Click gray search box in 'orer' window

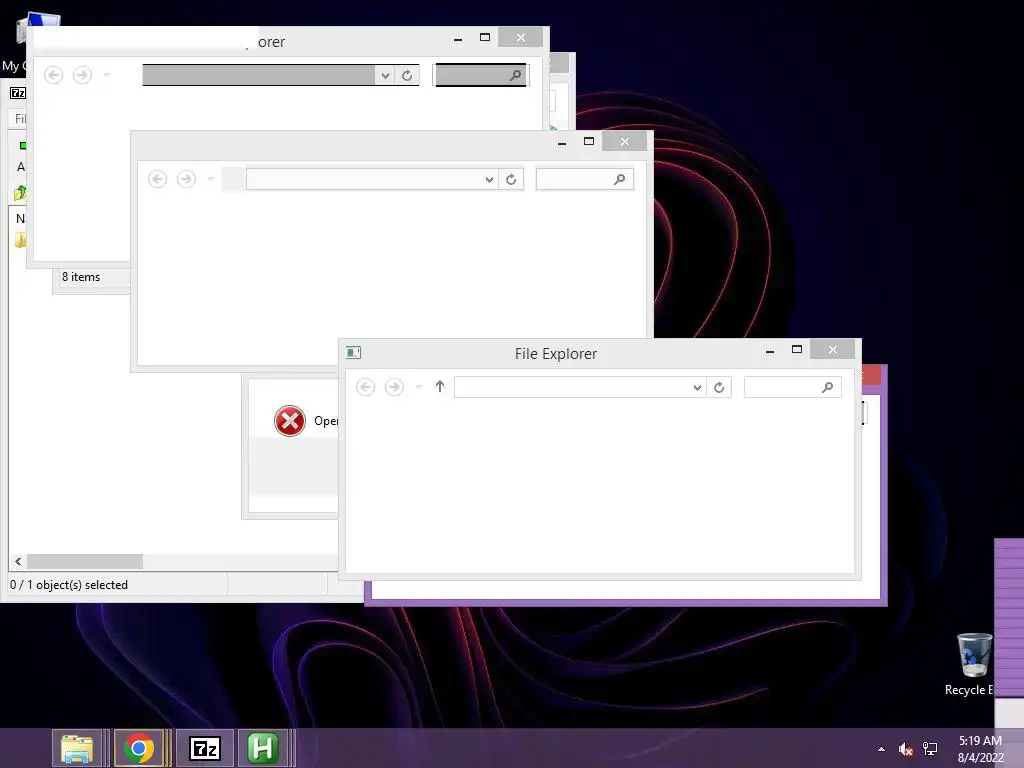(x=481, y=75)
